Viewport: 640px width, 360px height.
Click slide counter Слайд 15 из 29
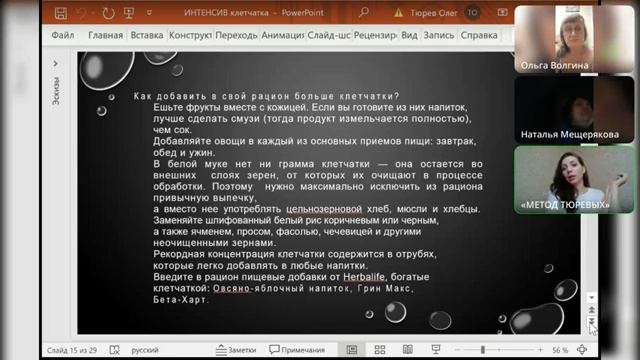72,350
